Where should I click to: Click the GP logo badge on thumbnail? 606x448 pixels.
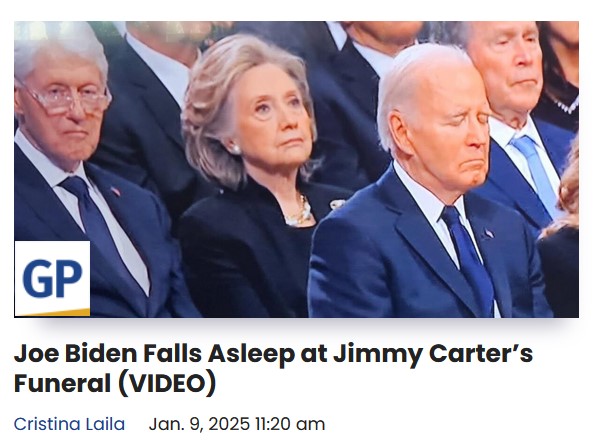pos(52,278)
